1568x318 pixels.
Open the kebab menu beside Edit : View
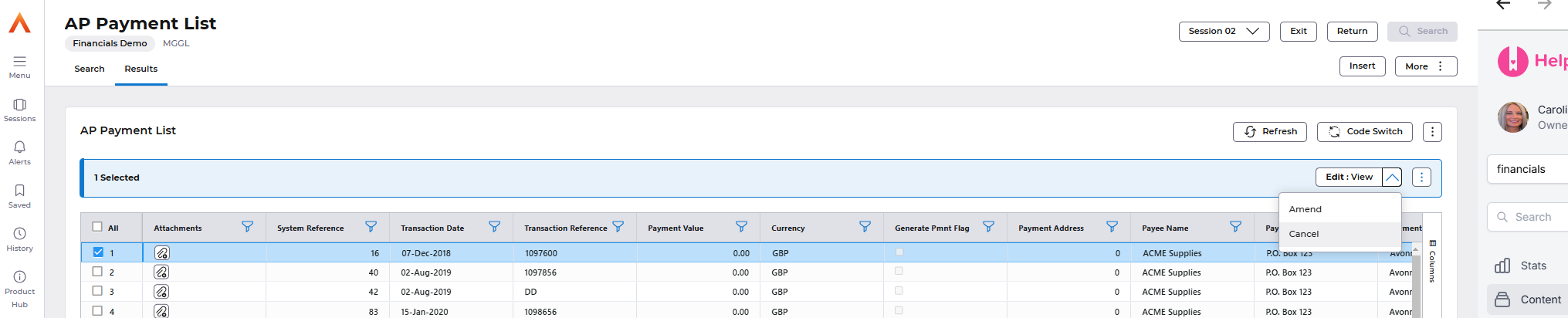[1421, 178]
